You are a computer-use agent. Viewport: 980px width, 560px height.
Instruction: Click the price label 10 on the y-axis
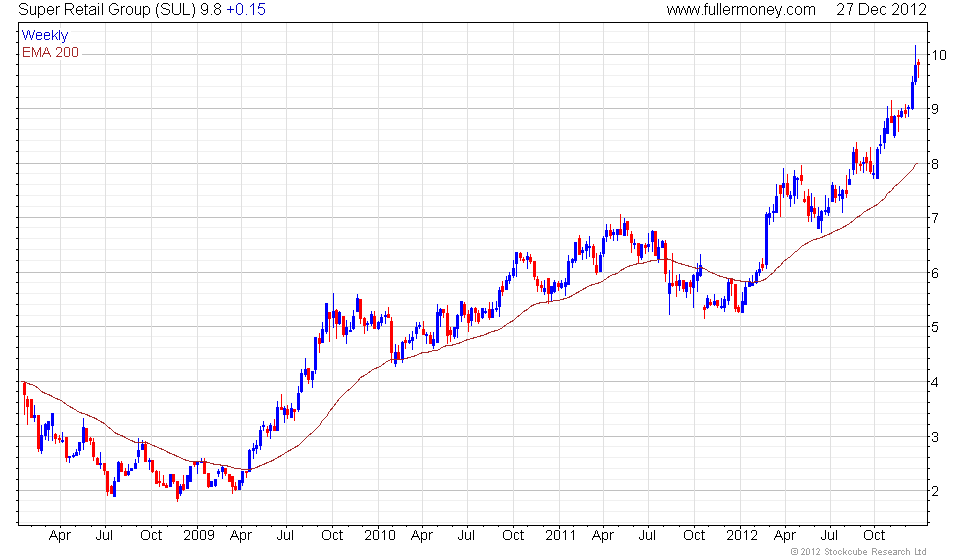click(x=941, y=54)
